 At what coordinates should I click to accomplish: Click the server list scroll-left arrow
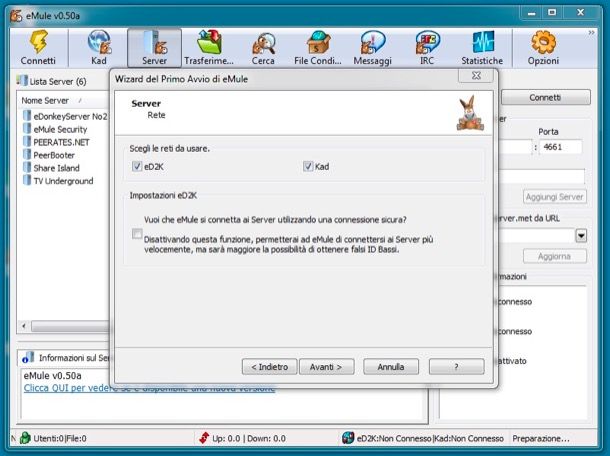(x=24, y=326)
